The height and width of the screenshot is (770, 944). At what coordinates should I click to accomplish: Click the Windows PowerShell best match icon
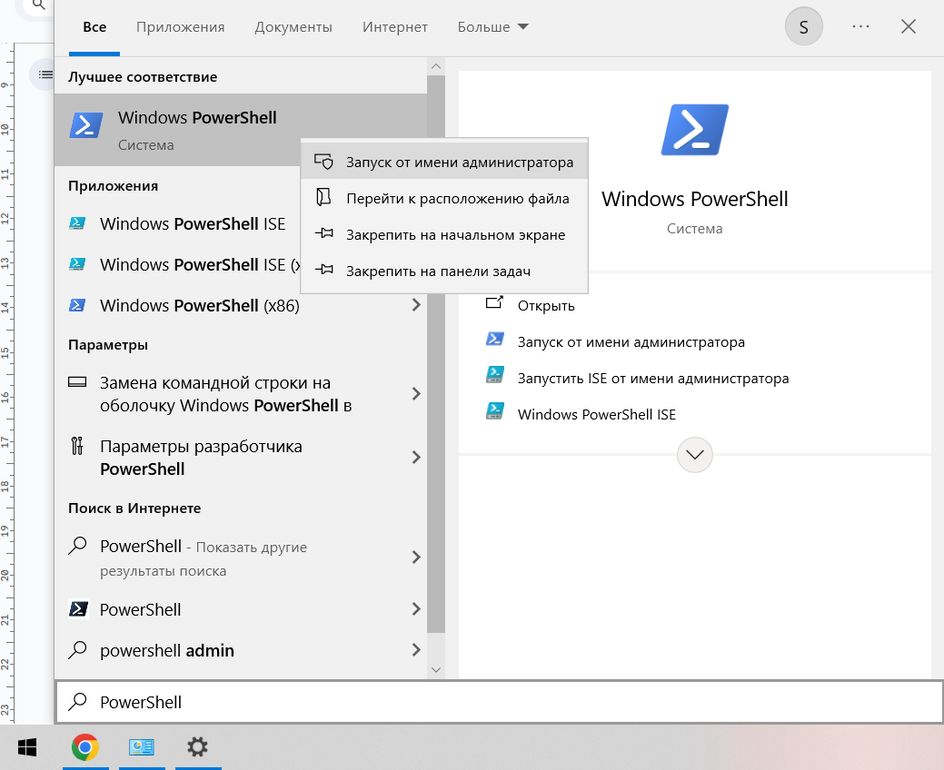(86, 125)
